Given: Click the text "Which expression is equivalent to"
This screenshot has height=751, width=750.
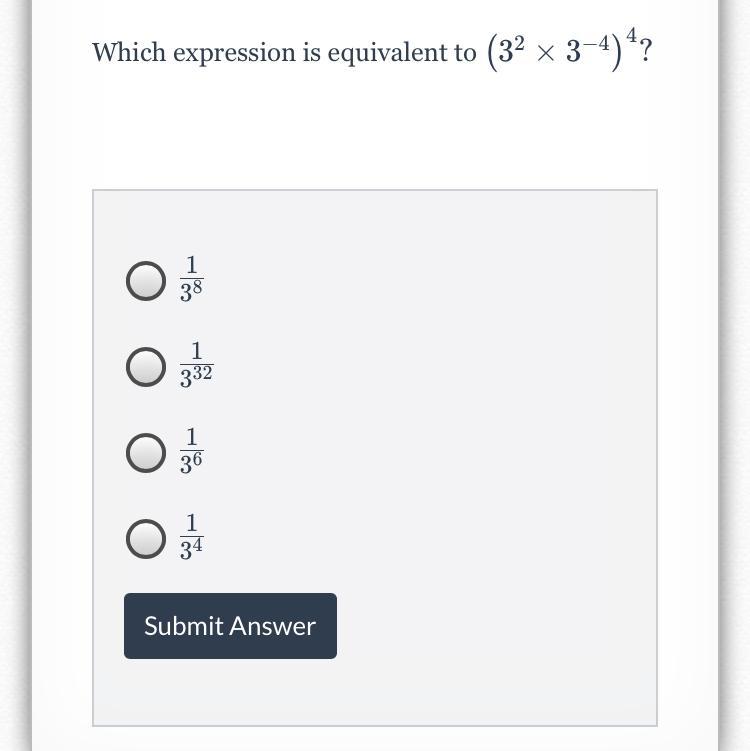Looking at the screenshot, I should coord(284,52).
